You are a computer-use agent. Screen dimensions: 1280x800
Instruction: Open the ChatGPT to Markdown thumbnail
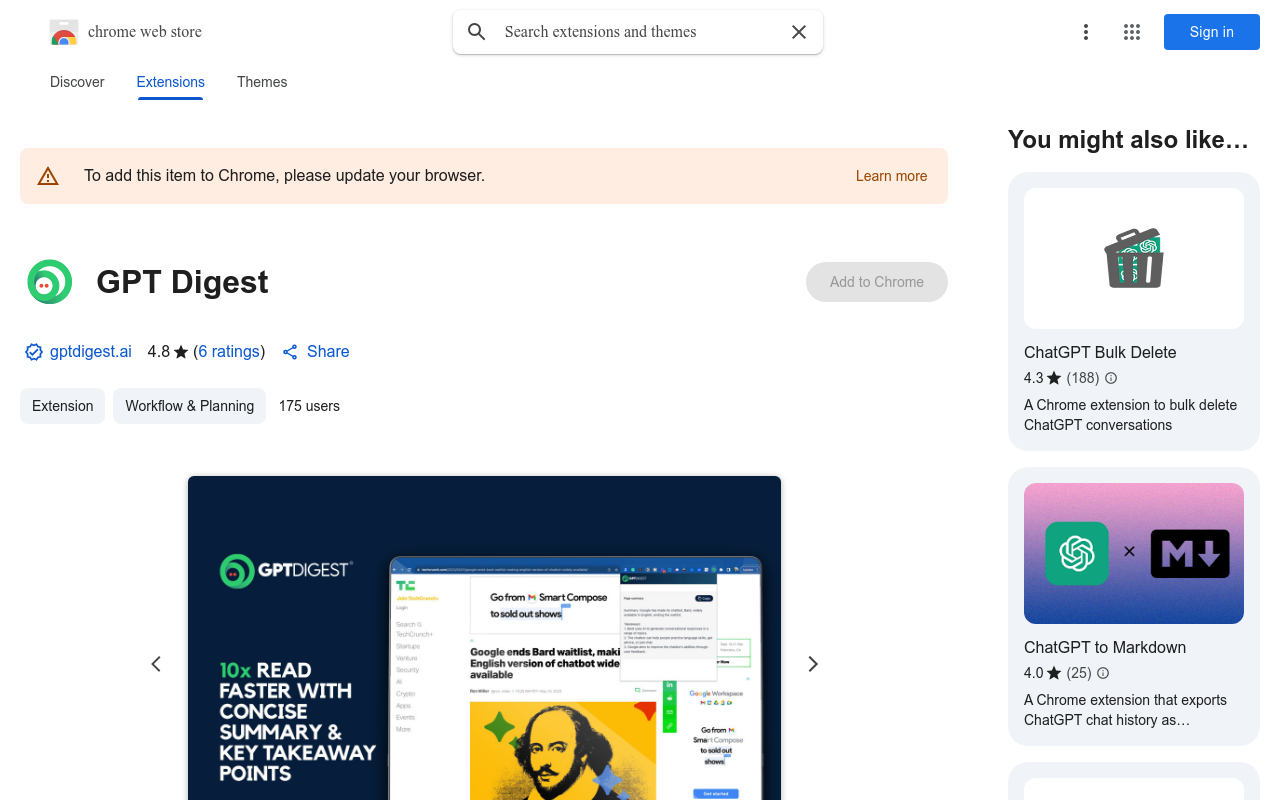tap(1134, 553)
